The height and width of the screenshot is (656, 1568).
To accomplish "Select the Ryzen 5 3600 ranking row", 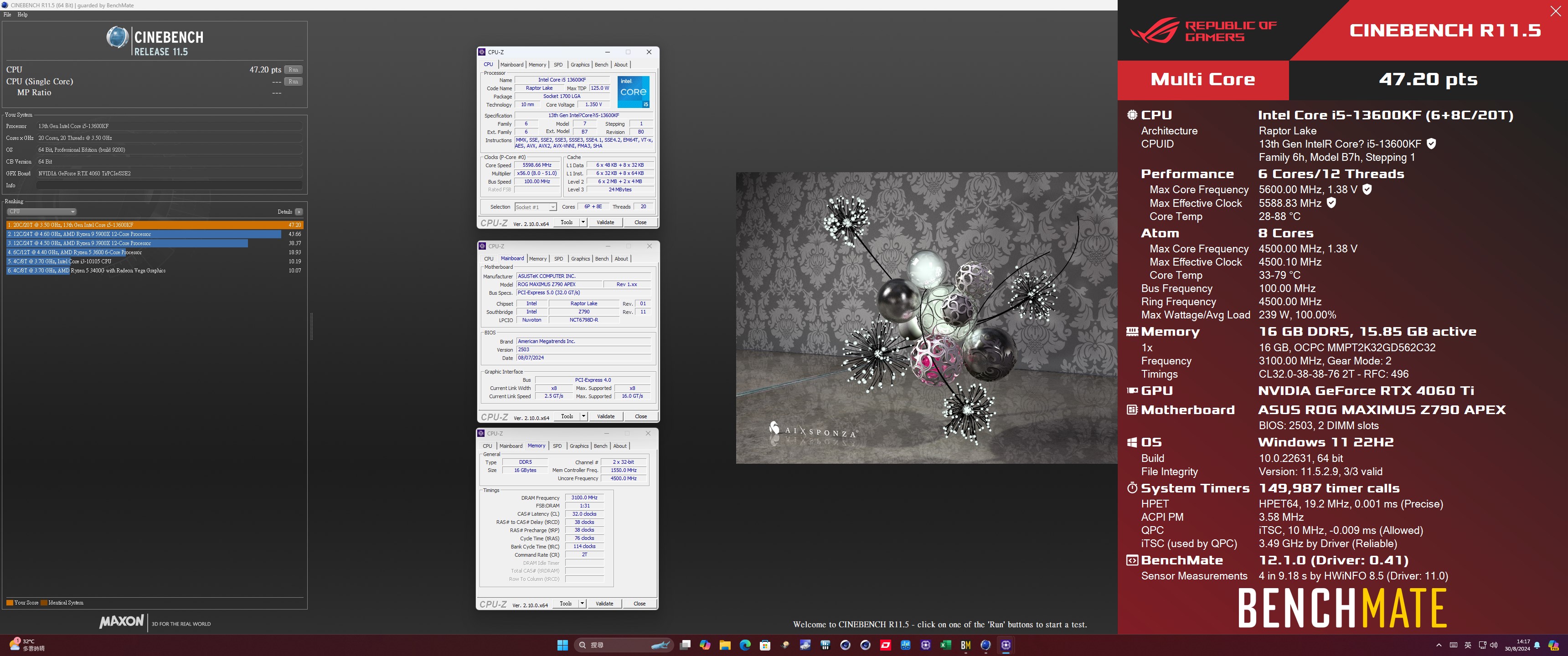I will coord(154,252).
